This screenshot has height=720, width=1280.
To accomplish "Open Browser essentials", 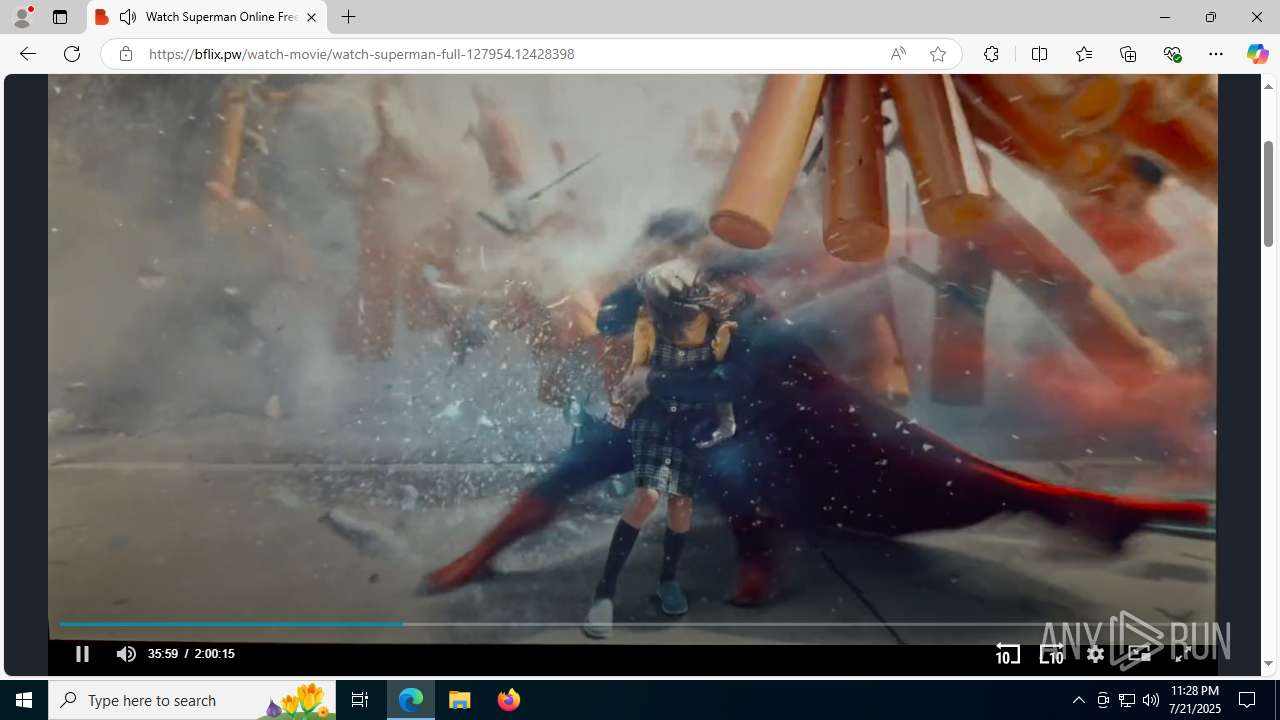I will (x=1172, y=54).
